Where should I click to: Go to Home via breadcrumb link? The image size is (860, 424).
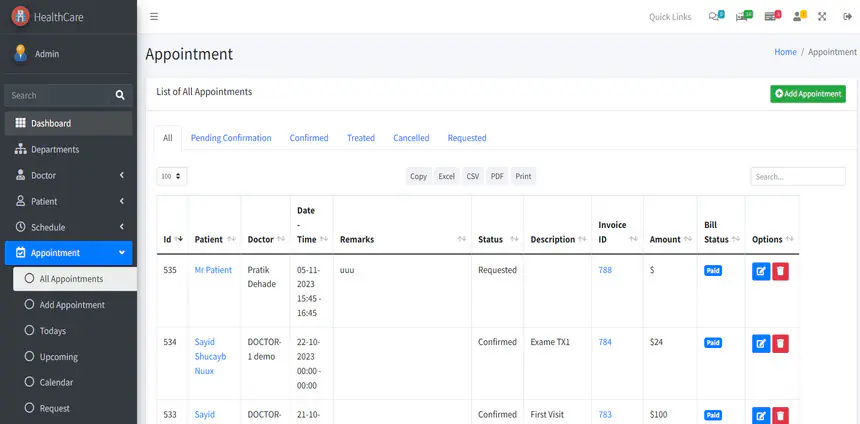[785, 52]
